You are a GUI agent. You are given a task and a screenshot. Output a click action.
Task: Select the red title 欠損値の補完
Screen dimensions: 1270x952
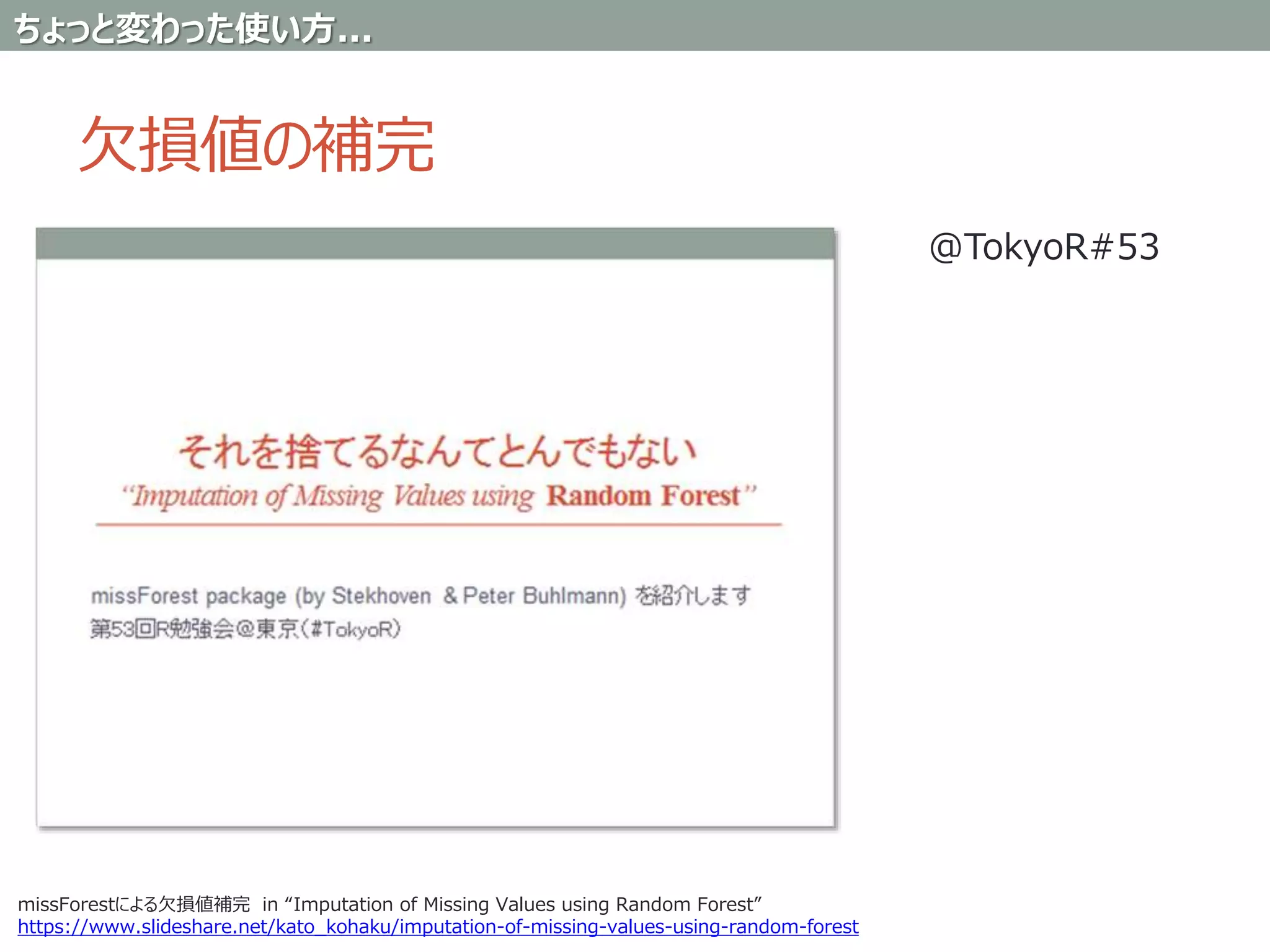pyautogui.click(x=256, y=144)
